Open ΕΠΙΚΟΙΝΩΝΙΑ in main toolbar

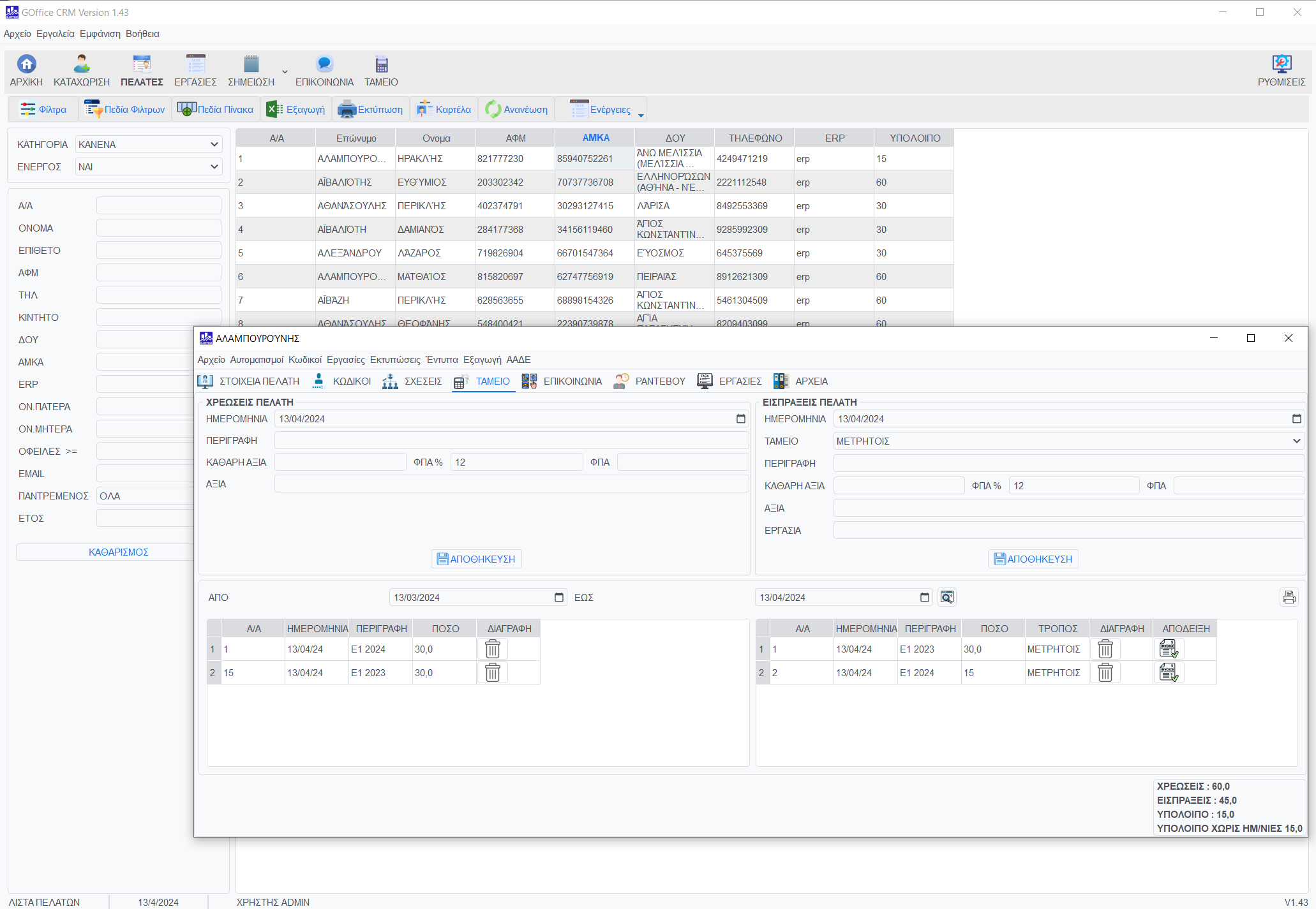pos(324,70)
